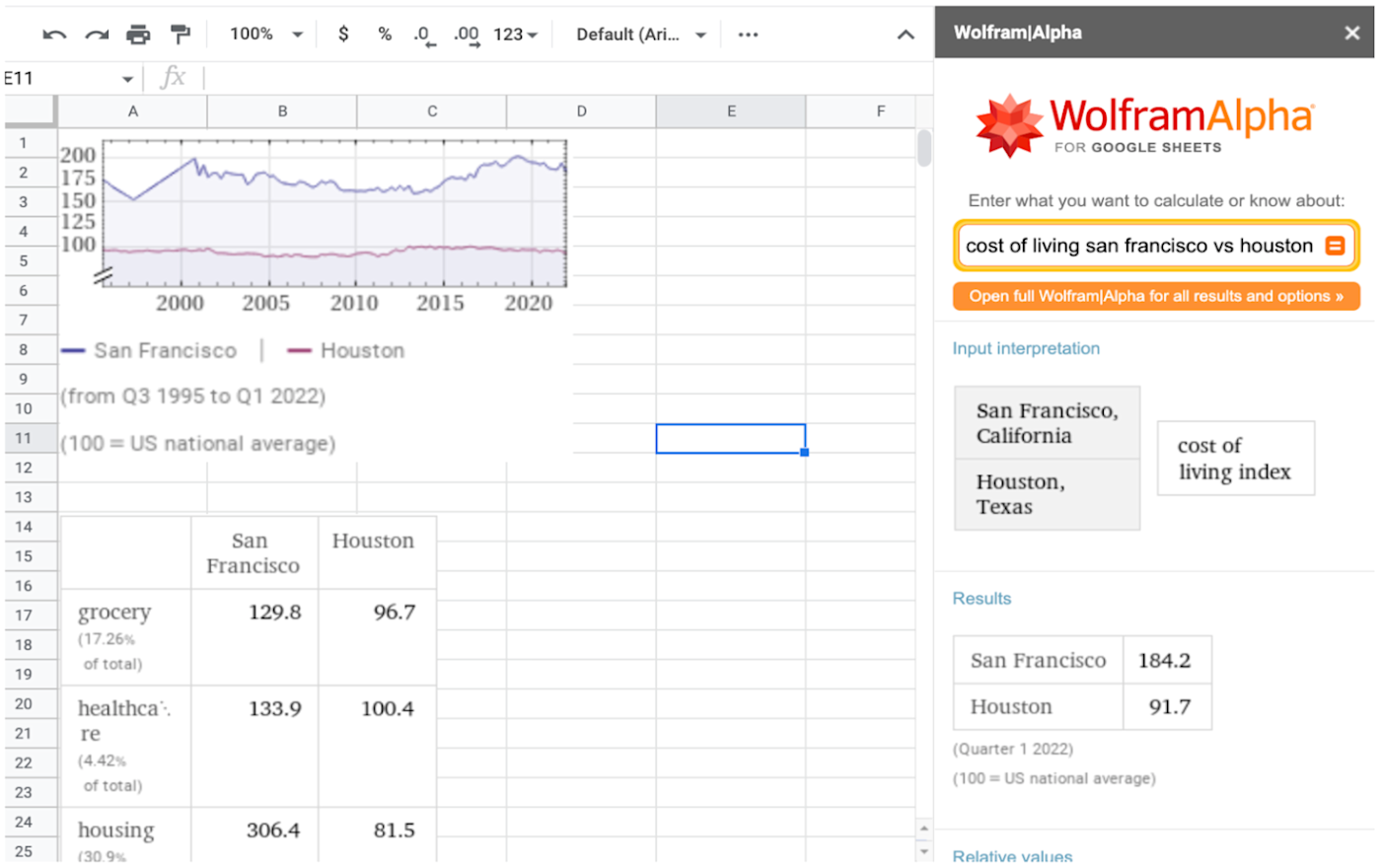Screen dimensions: 1381x868
Task: Click the grocery value 96.7
Action: pyautogui.click(x=394, y=613)
